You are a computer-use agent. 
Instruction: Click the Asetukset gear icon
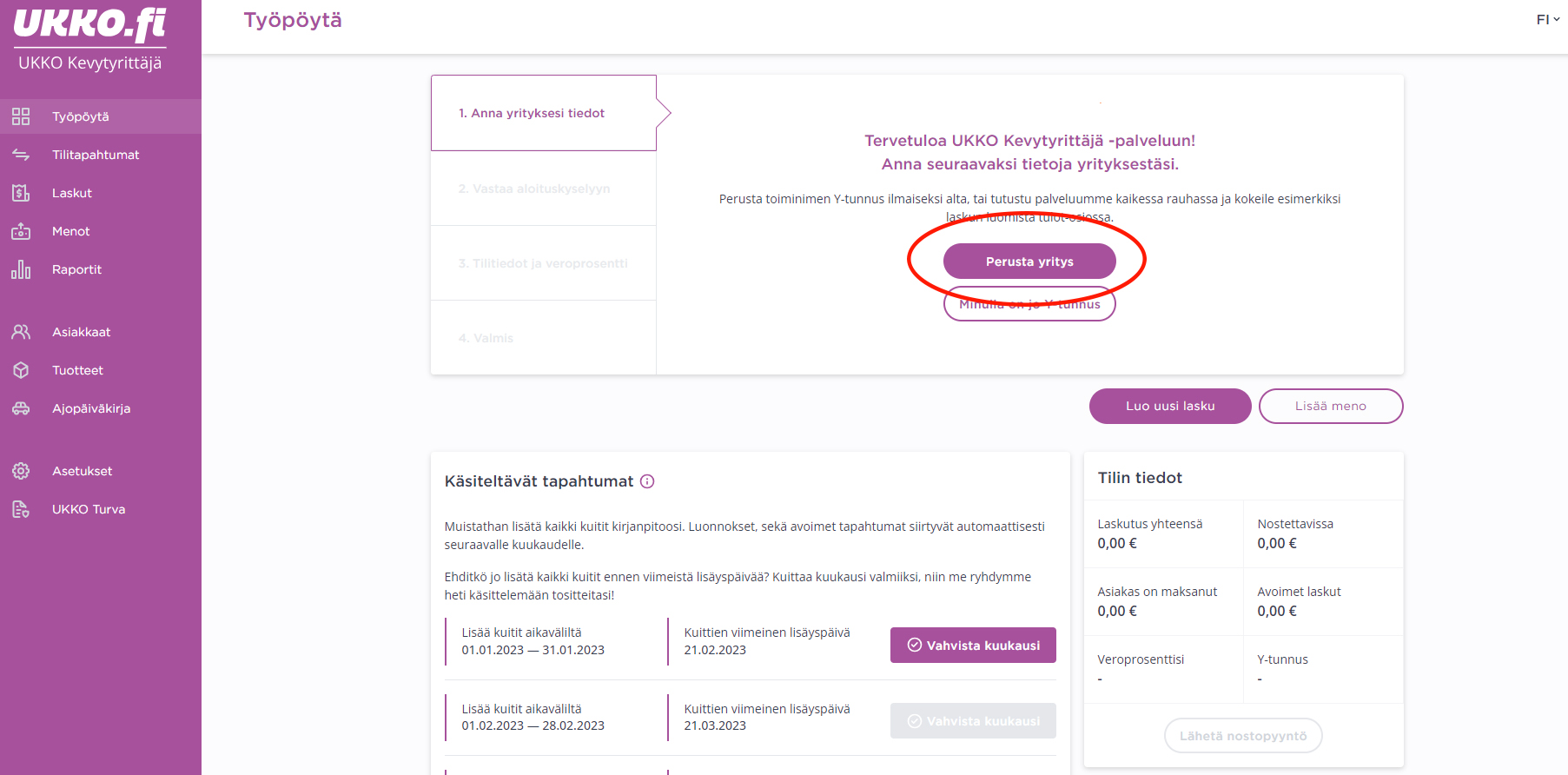pyautogui.click(x=21, y=471)
